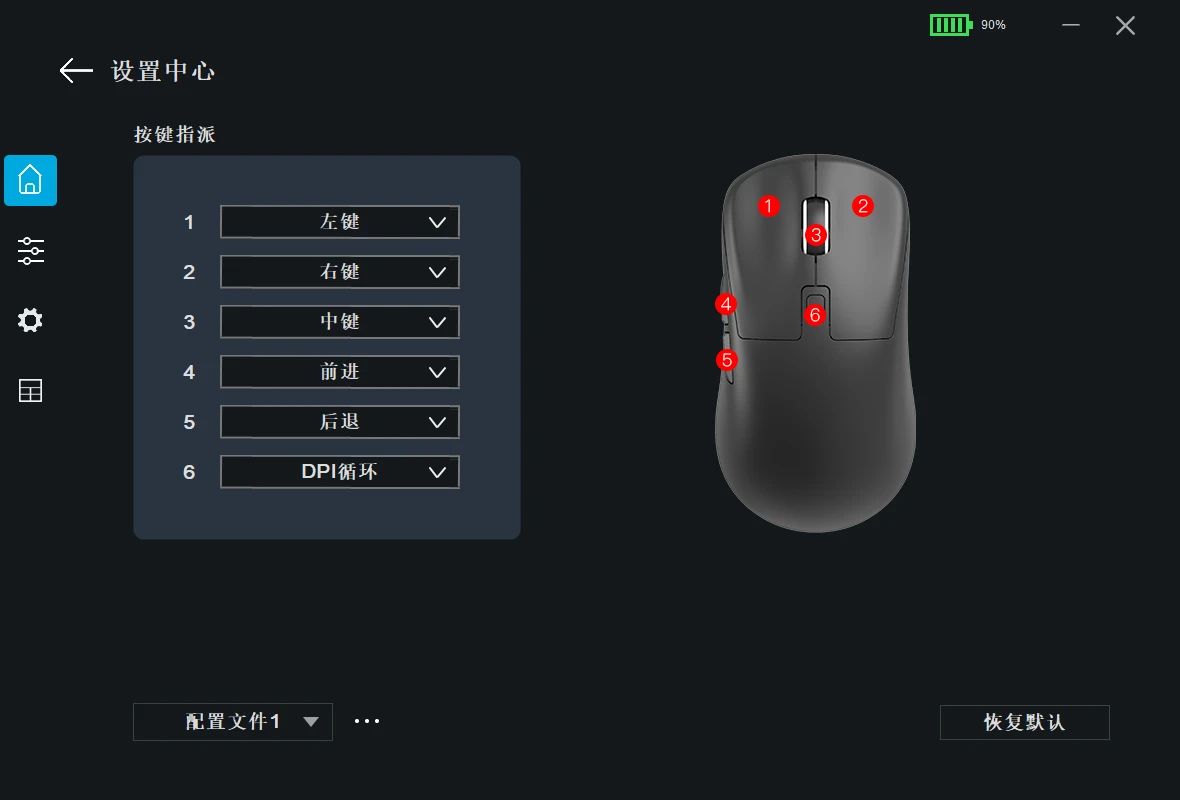Screen dimensions: 1180x800
Task: Expand the 左键 dropdown for key 1
Action: pyautogui.click(x=339, y=222)
